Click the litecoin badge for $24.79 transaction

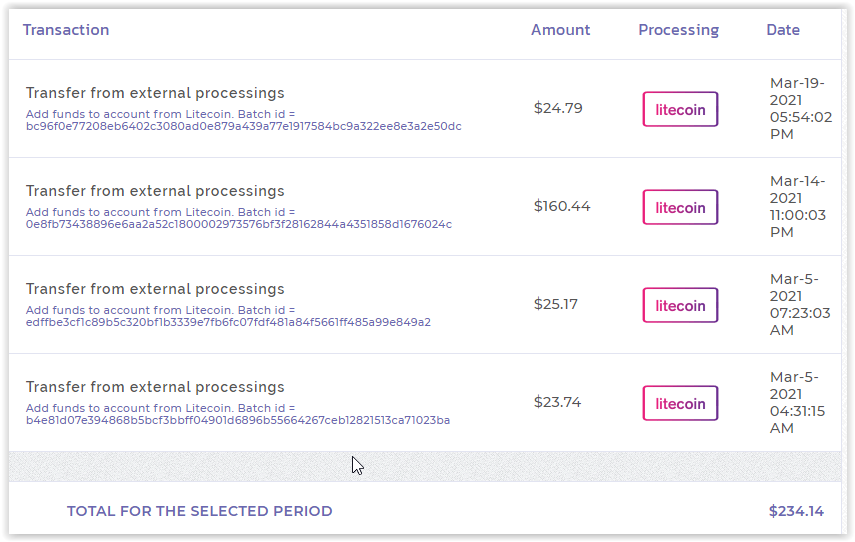point(680,109)
